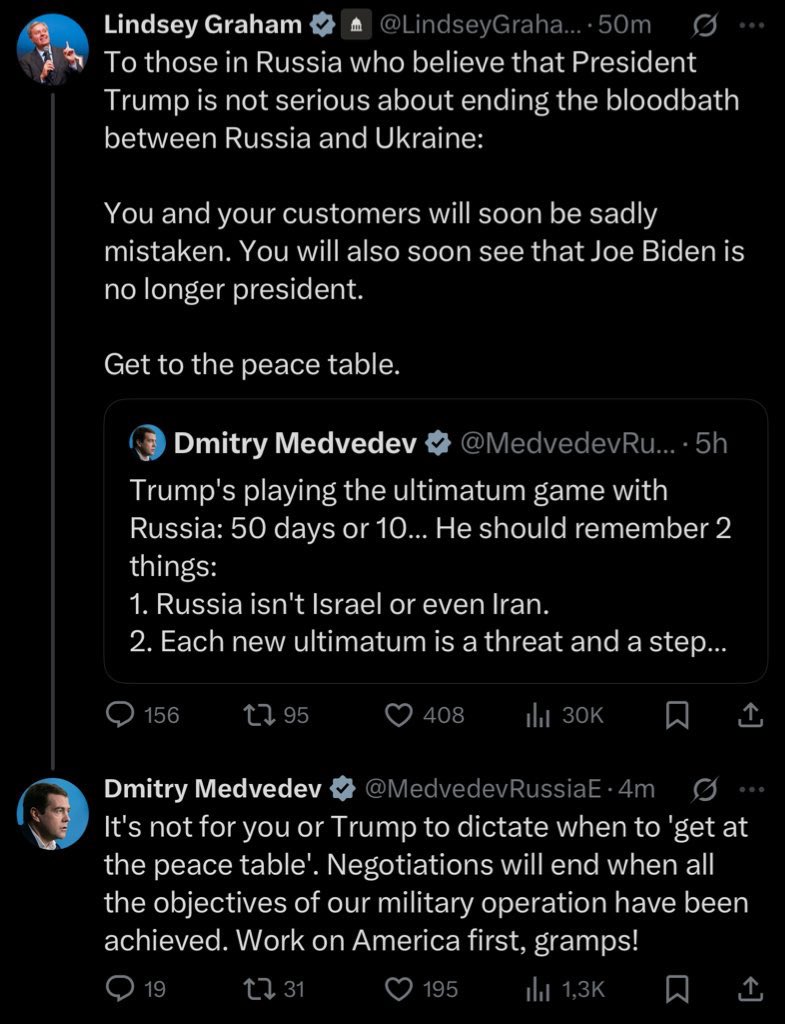Click Grok icon on Graham's tweet
This screenshot has width=785, height=1024.
706,25
